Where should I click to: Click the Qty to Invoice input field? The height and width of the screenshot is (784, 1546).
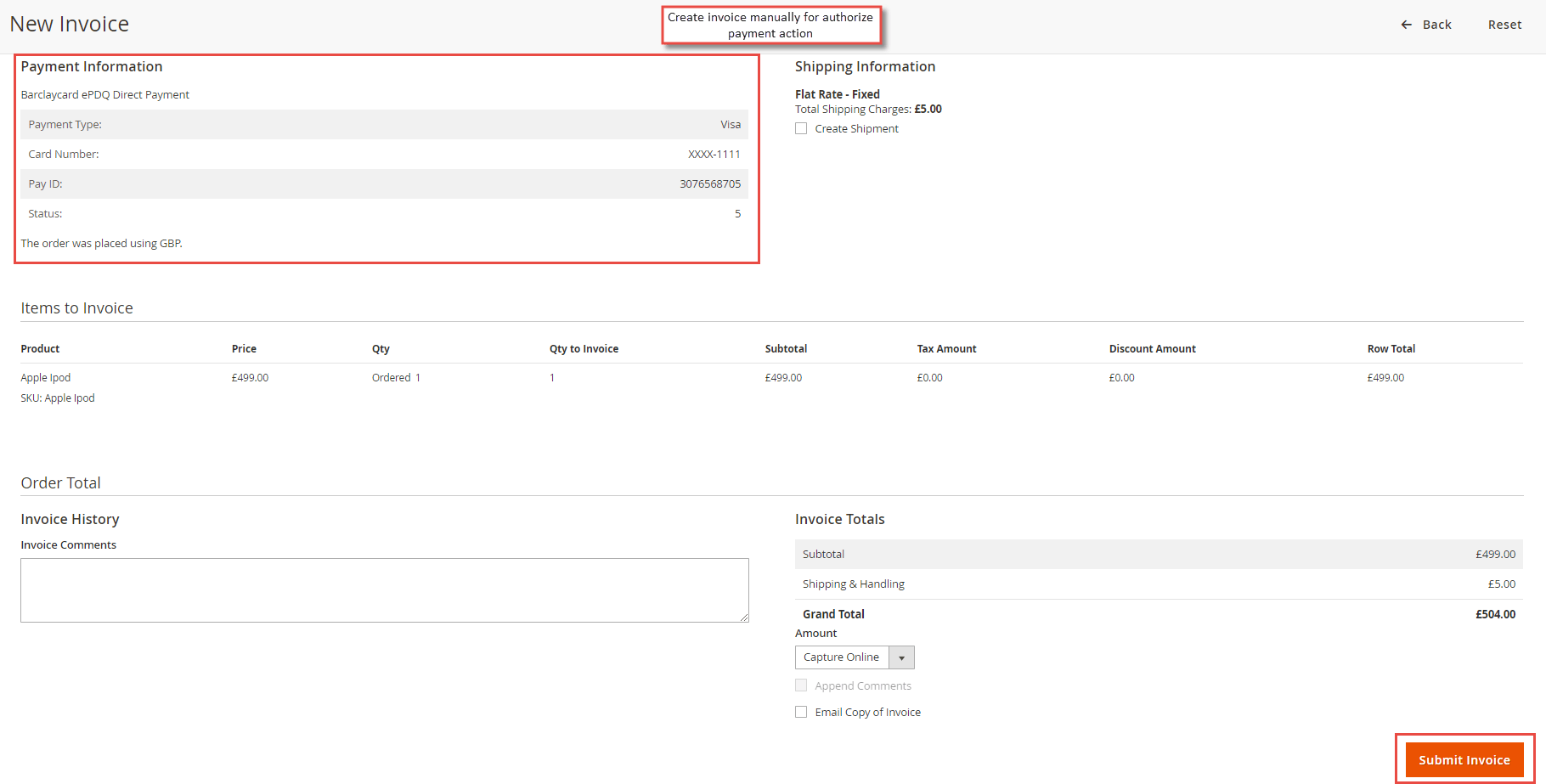(552, 377)
